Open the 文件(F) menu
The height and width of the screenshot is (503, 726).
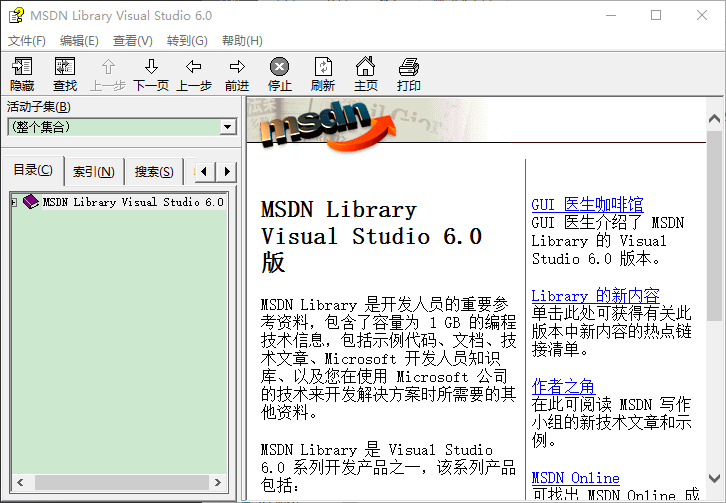(x=27, y=41)
